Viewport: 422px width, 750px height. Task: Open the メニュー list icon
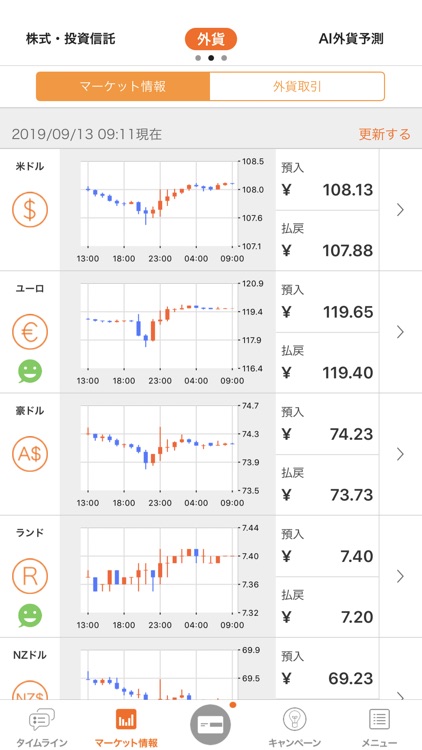tap(379, 719)
